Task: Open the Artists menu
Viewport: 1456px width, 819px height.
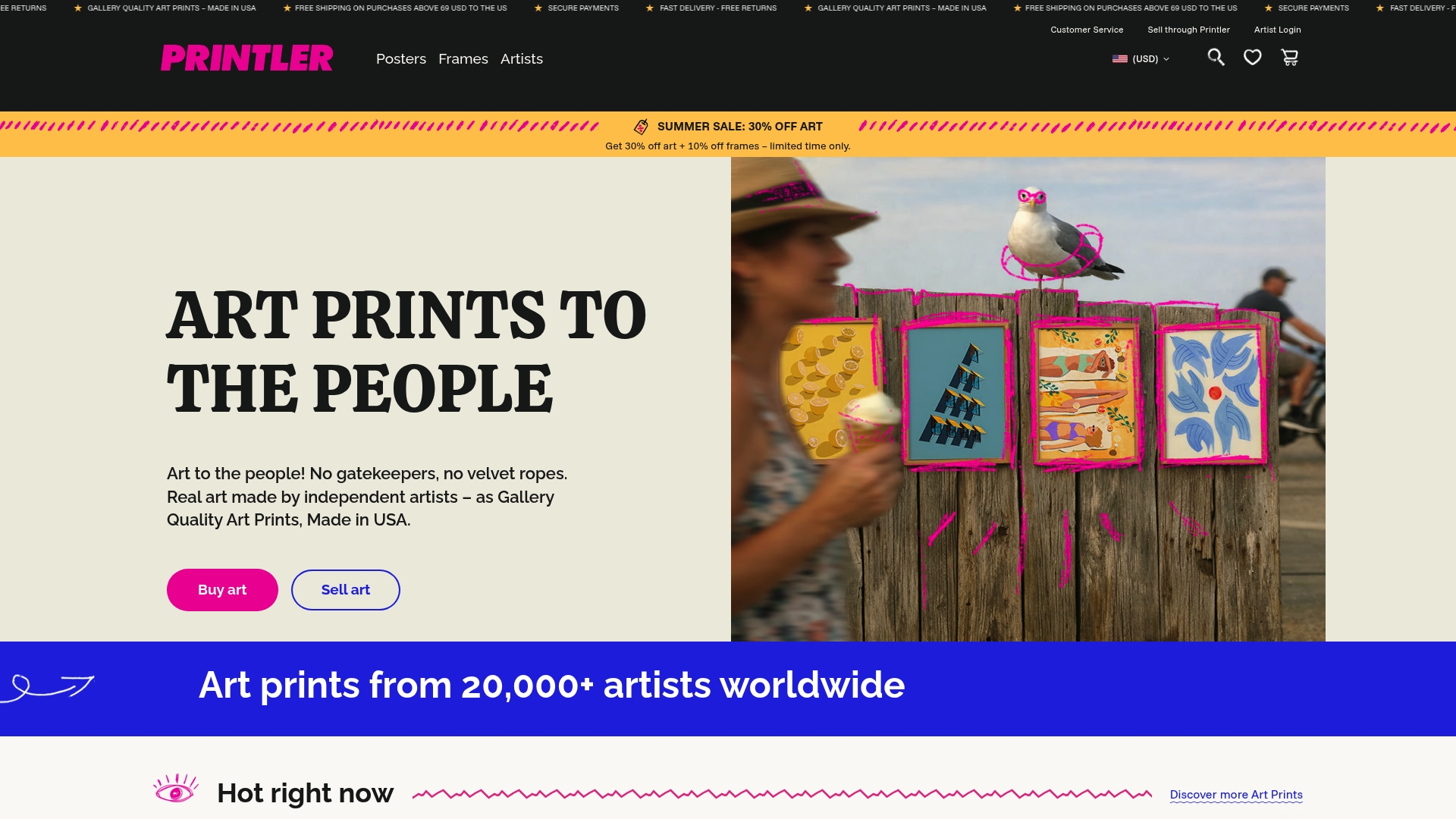Action: tap(522, 59)
